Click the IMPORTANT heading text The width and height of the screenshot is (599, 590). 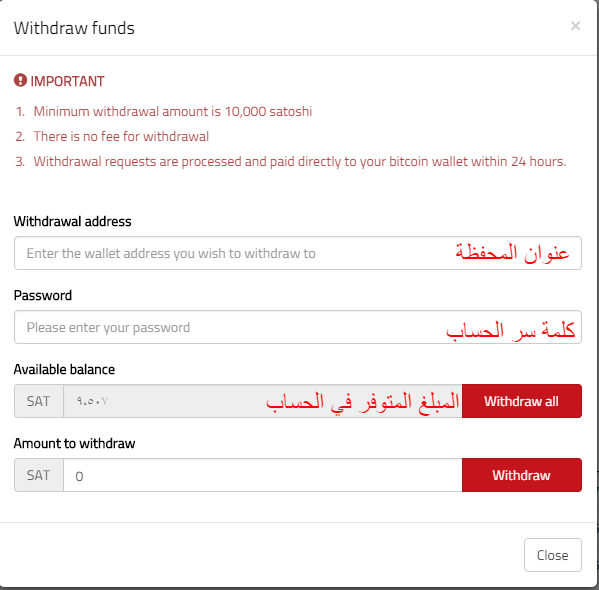[x=67, y=81]
